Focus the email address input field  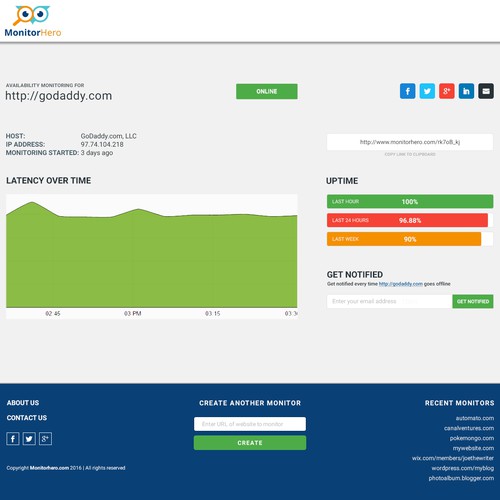389,301
